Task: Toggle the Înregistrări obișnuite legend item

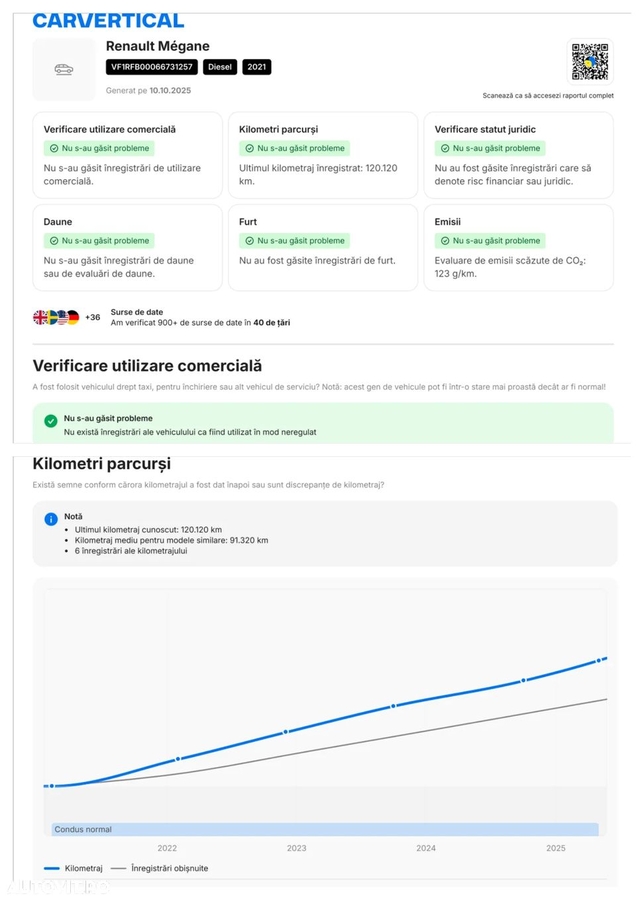Action: (159, 868)
